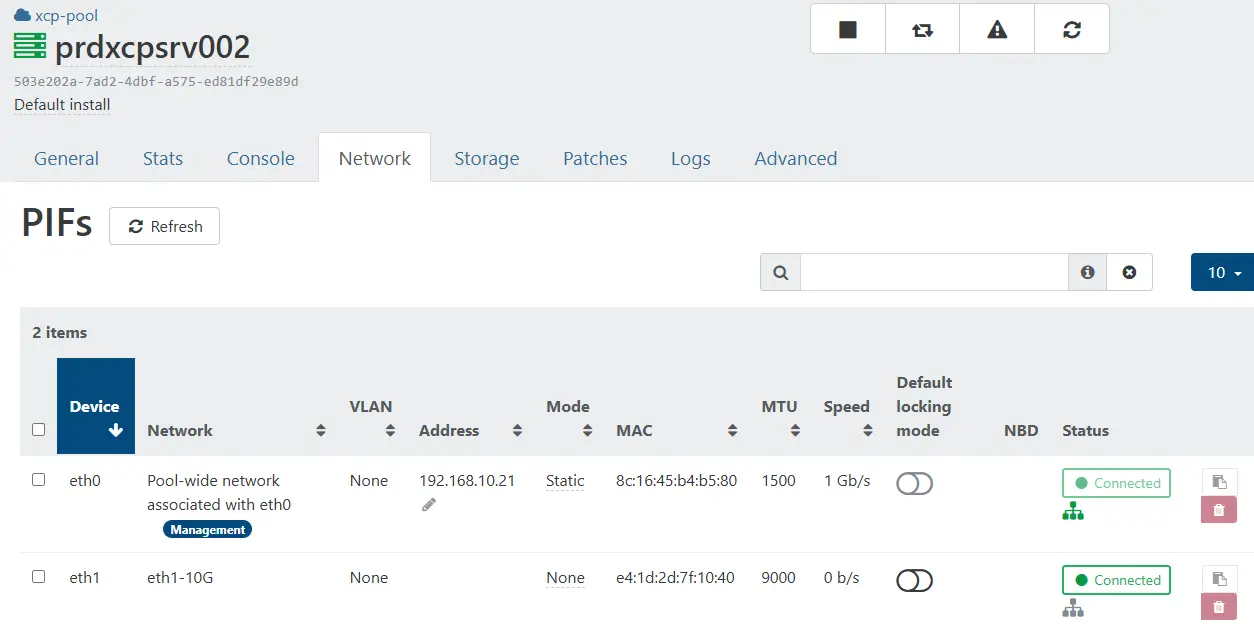Click the info icon beside the search field
This screenshot has width=1254, height=642.
coord(1086,271)
